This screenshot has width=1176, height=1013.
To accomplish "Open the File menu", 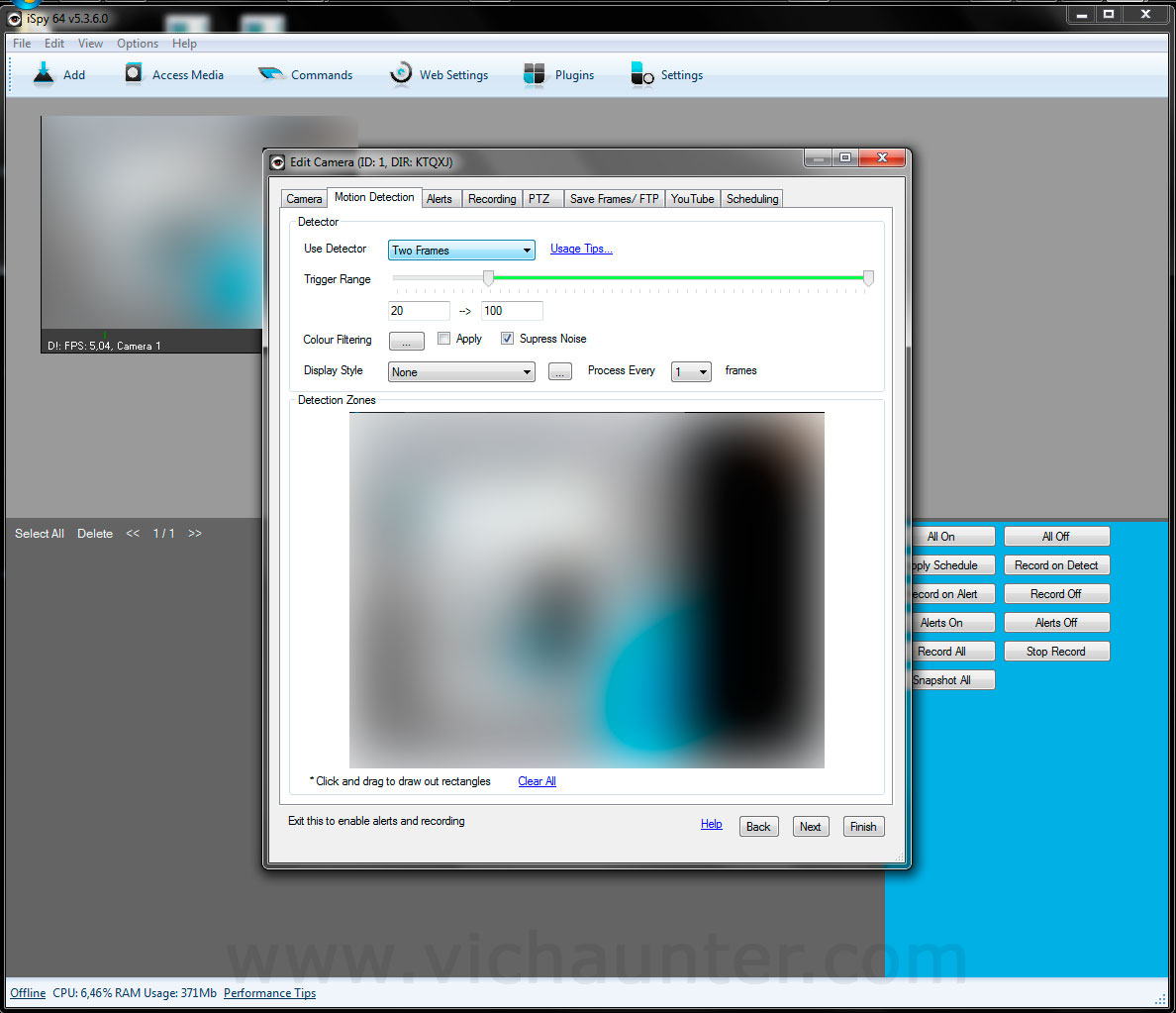I will pos(22,44).
